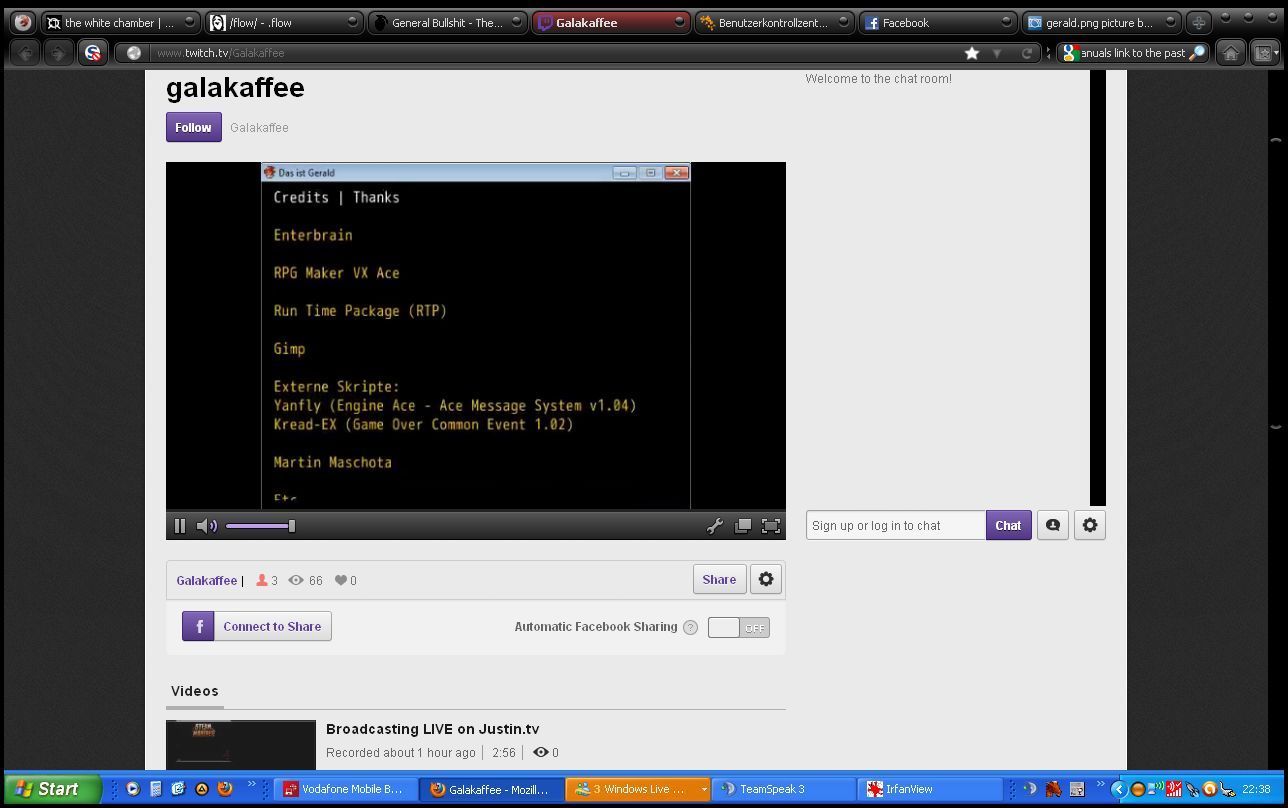Click Connect to Share Facebook button

point(257,626)
